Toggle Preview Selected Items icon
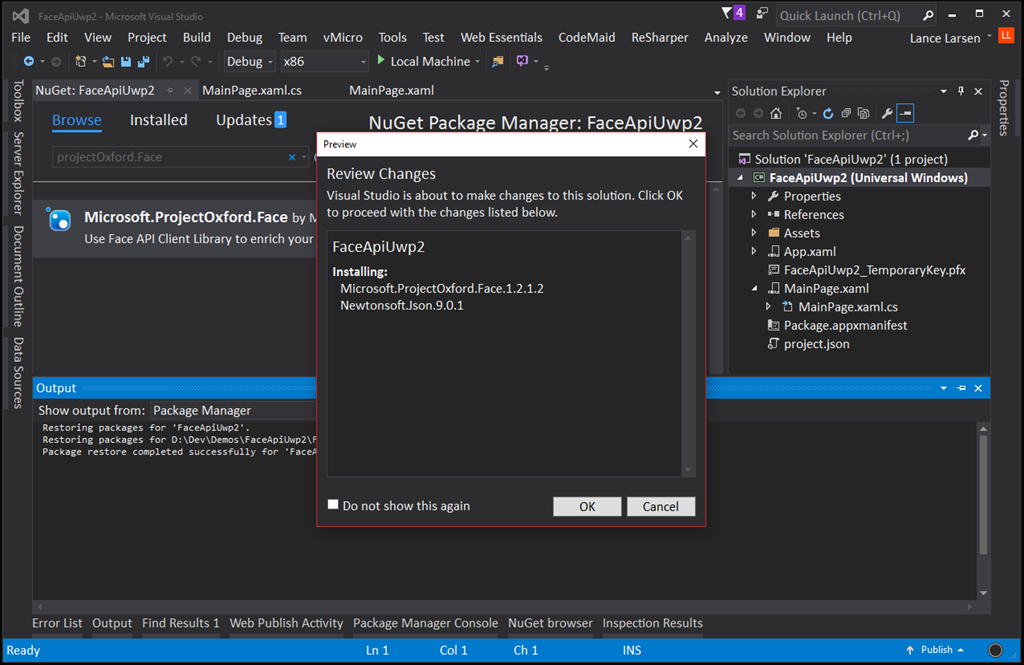The height and width of the screenshot is (665, 1024). tap(905, 114)
